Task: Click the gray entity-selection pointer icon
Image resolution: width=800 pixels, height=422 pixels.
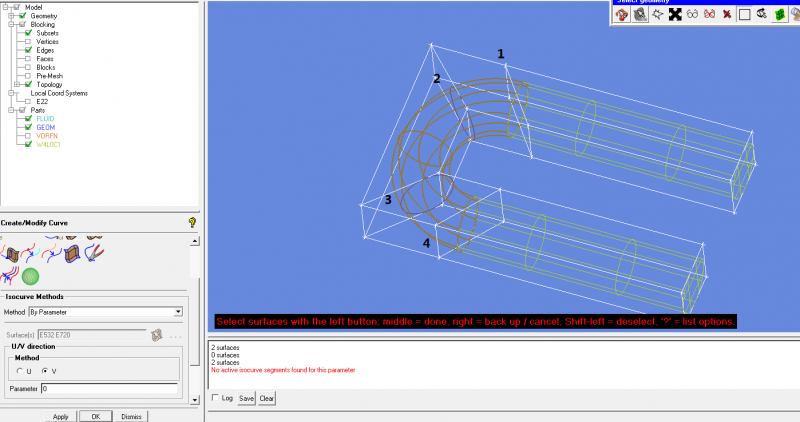Action: coord(640,14)
